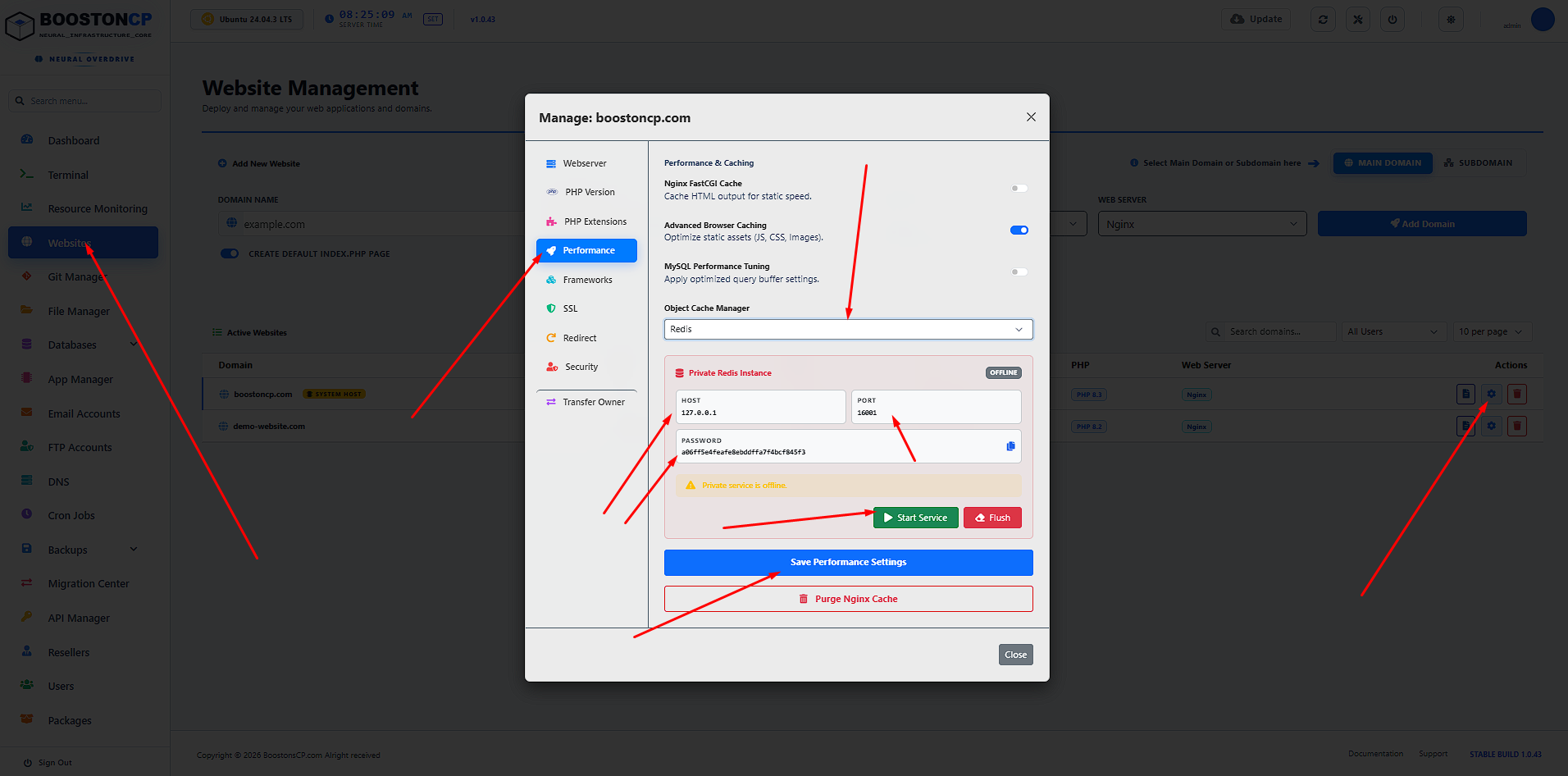Click Sign Out in sidebar
Viewport: 1568px width, 776px height.
(x=48, y=762)
